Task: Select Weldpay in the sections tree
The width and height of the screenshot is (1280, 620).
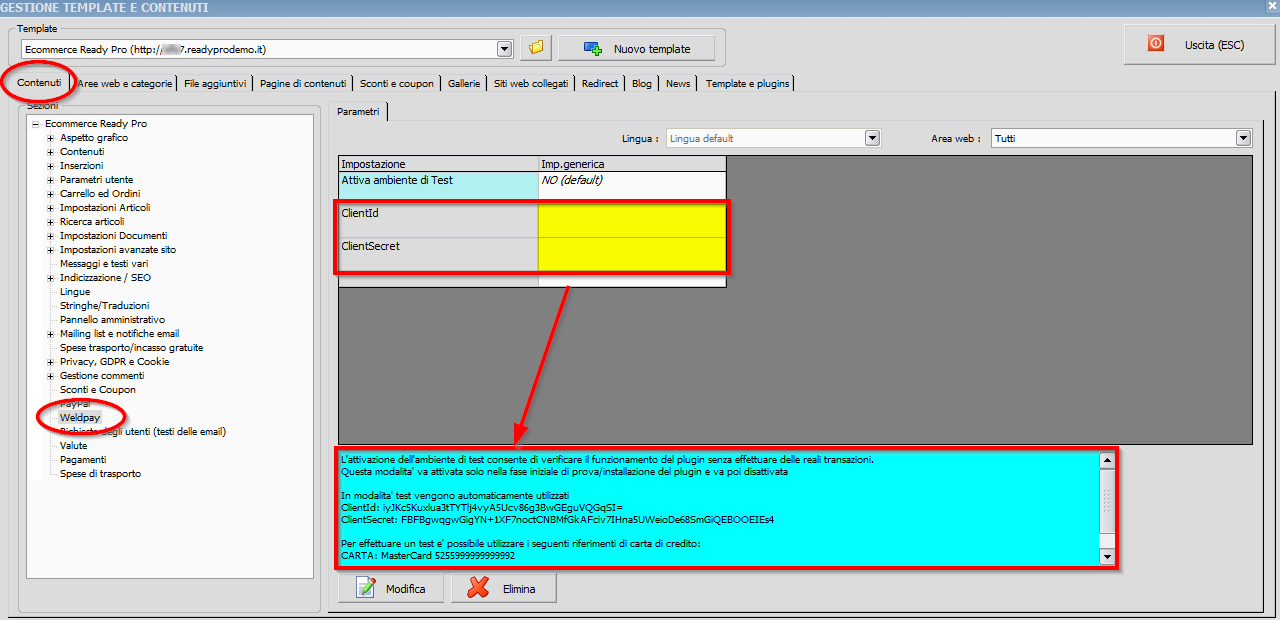Action: 80,417
